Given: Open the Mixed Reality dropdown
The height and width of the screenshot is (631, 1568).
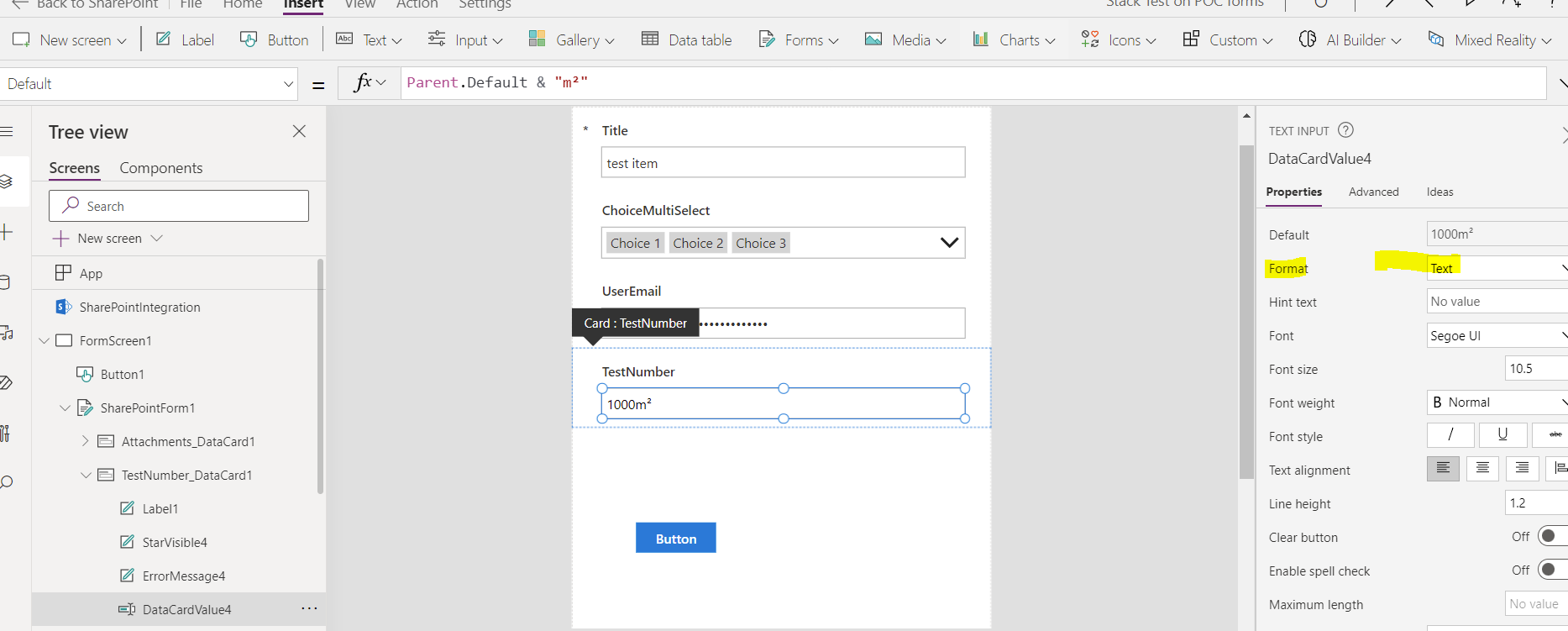Looking at the screenshot, I should pyautogui.click(x=1489, y=39).
